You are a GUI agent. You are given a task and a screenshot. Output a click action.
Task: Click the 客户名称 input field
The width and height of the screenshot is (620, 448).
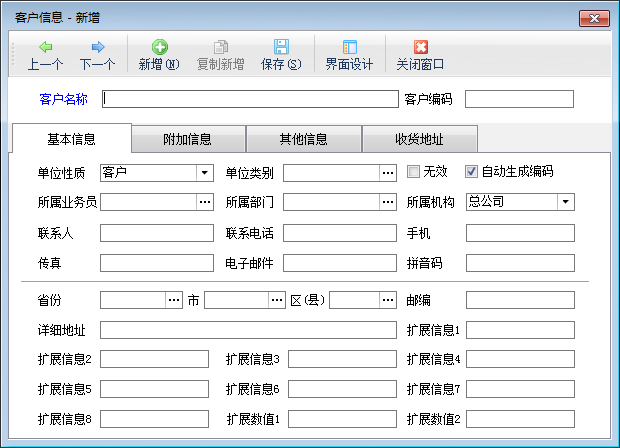click(x=249, y=99)
